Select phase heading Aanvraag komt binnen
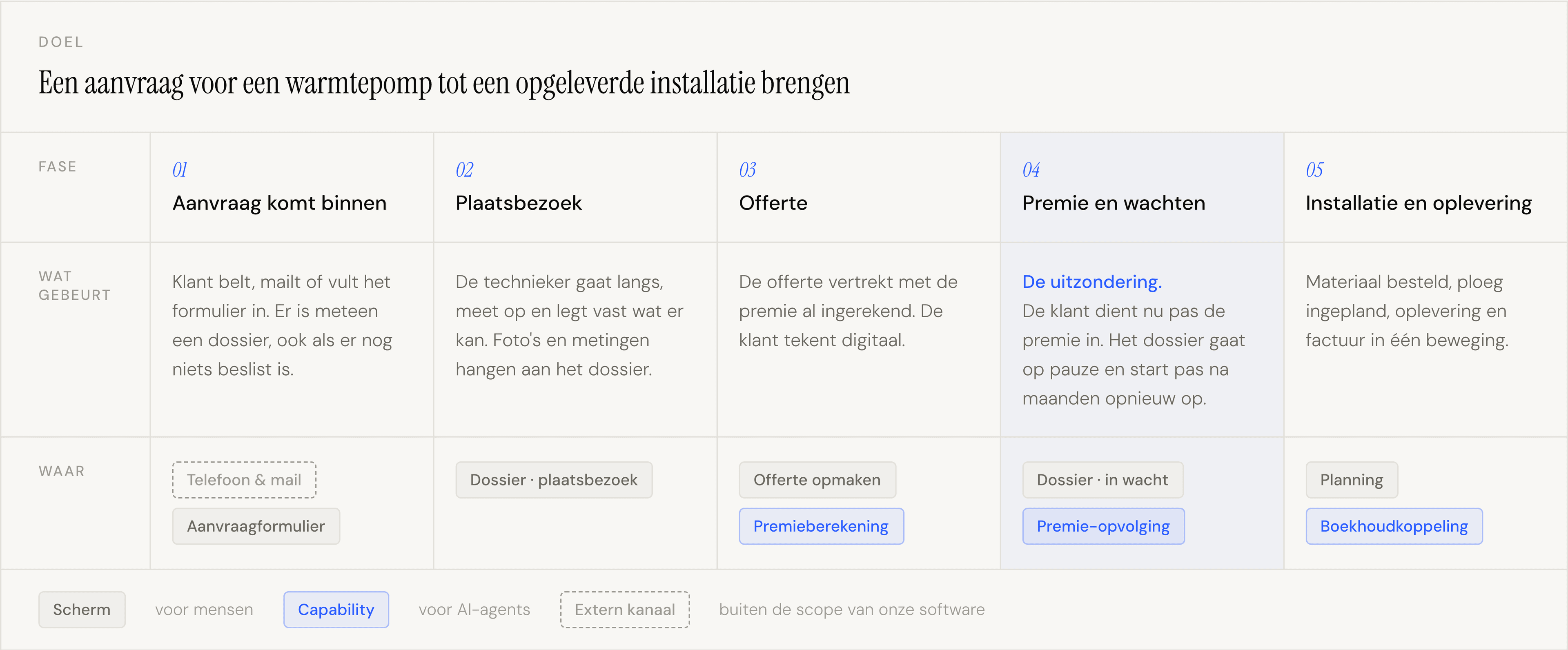This screenshot has width=1568, height=650. click(279, 203)
